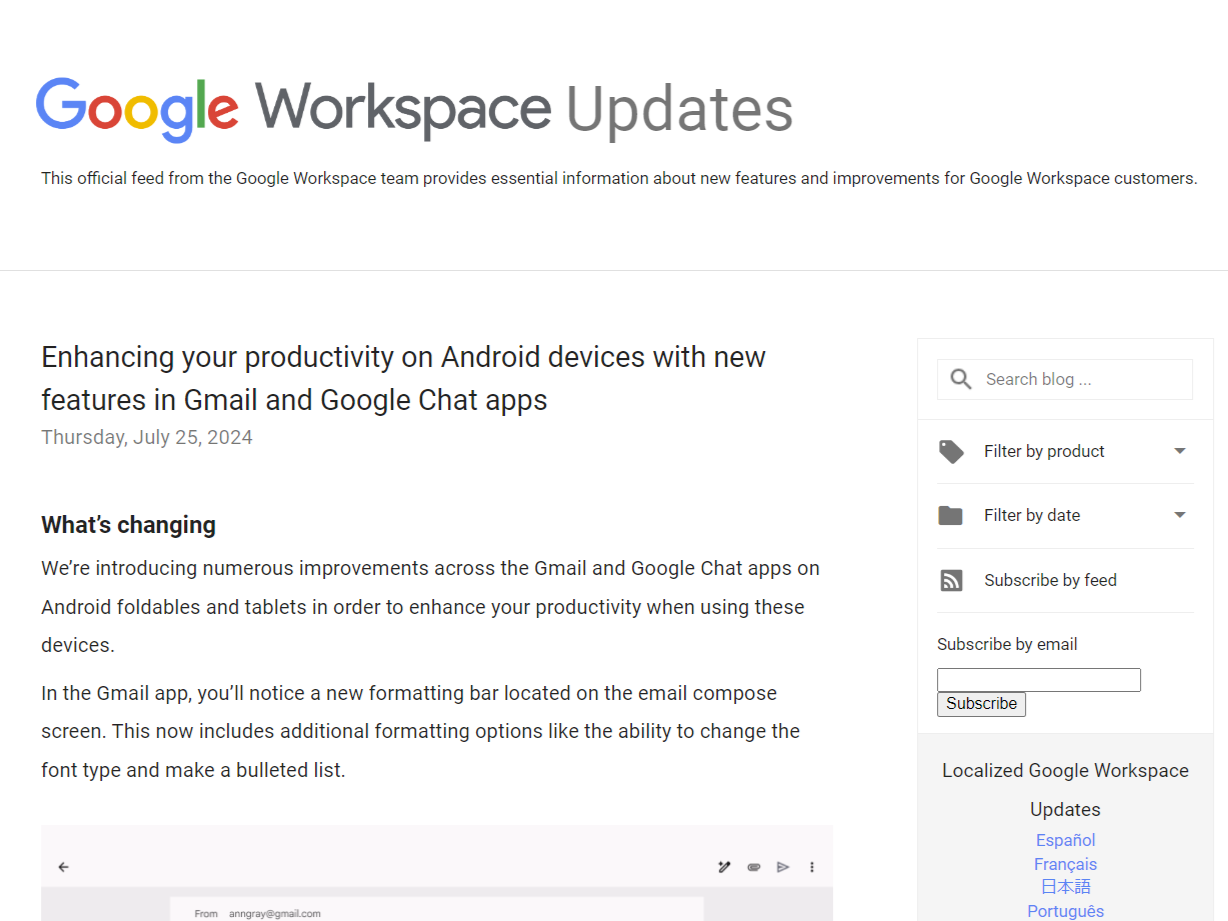Click the Google logo in the header

click(x=137, y=108)
